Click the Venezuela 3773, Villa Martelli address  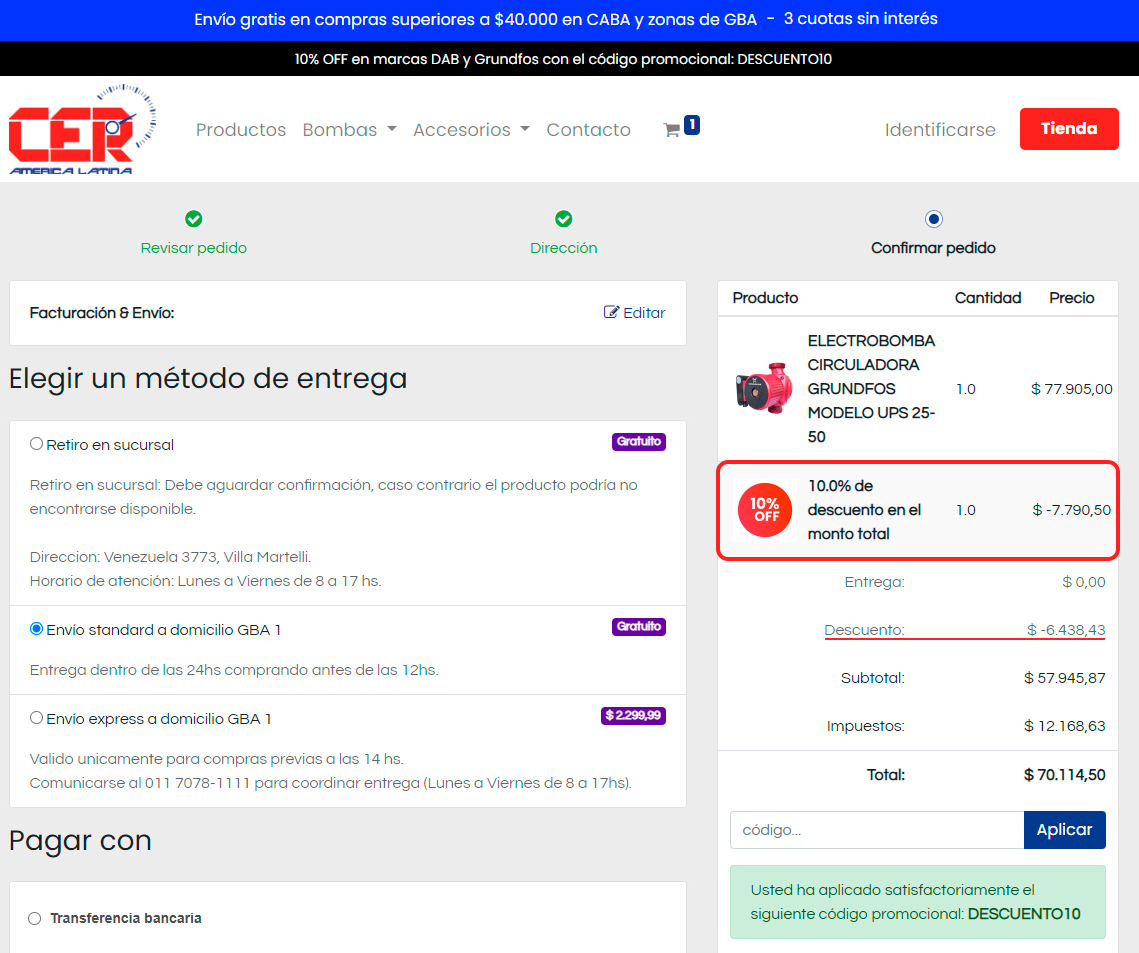coord(170,557)
